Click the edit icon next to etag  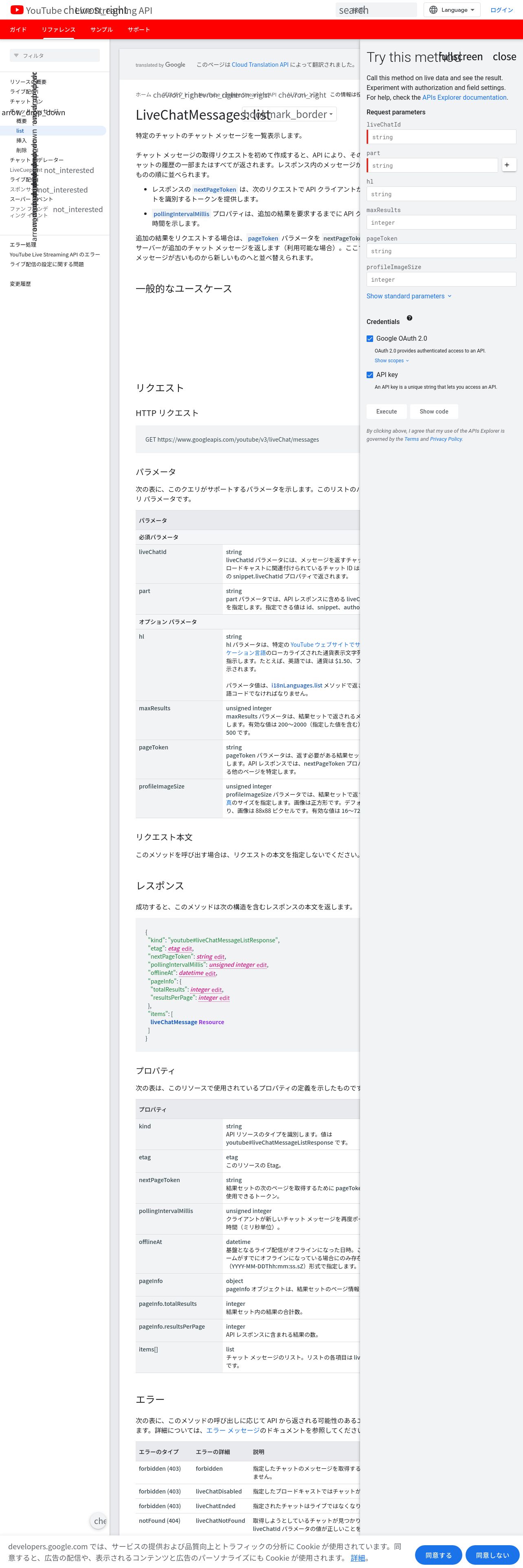coord(186,948)
